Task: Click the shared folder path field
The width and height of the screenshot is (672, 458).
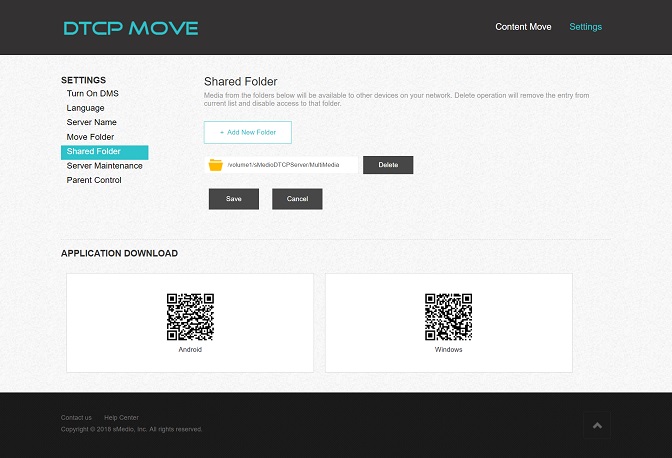Action: (x=290, y=165)
